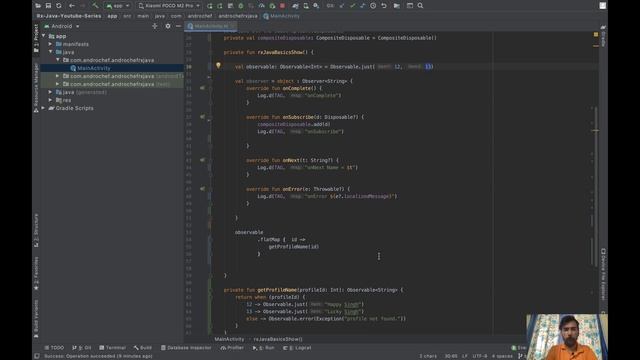640x360 pixels.
Task: Open the Run bottom tool tab
Action: [263, 348]
